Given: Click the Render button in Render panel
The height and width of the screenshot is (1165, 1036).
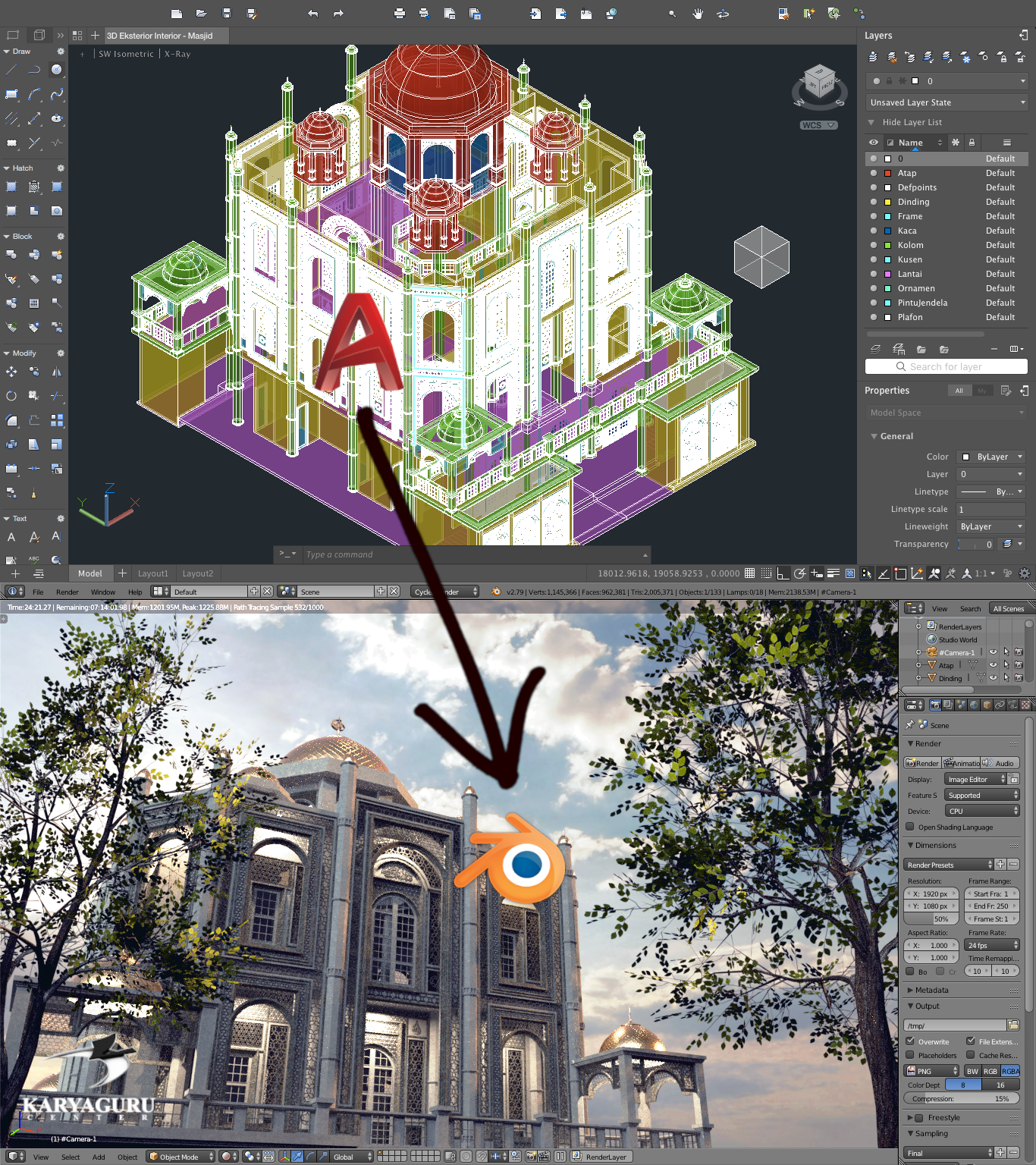Looking at the screenshot, I should coord(922,763).
